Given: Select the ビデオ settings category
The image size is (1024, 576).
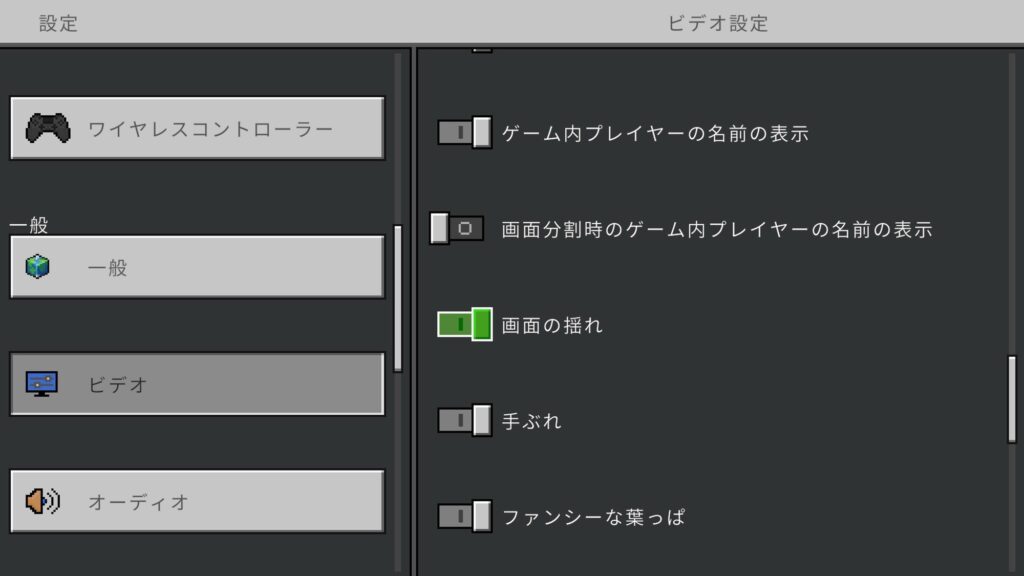Looking at the screenshot, I should (x=197, y=384).
